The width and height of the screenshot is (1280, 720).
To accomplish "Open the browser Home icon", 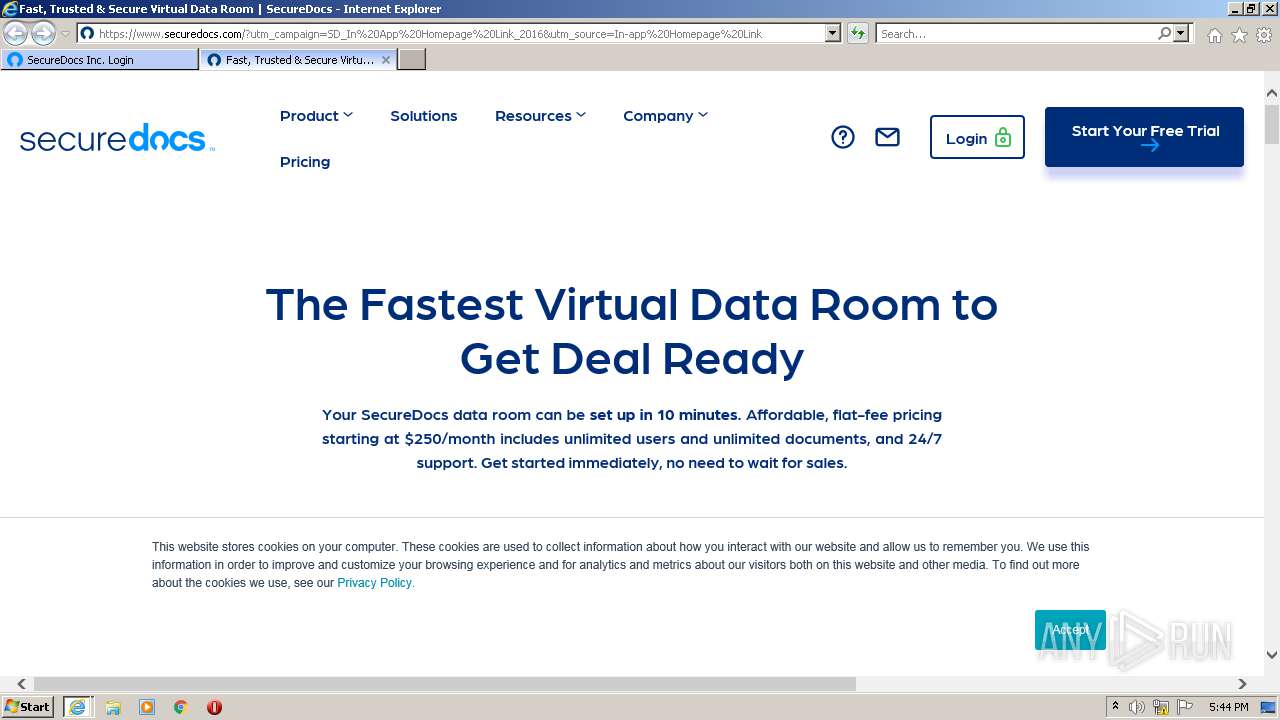I will (1214, 35).
